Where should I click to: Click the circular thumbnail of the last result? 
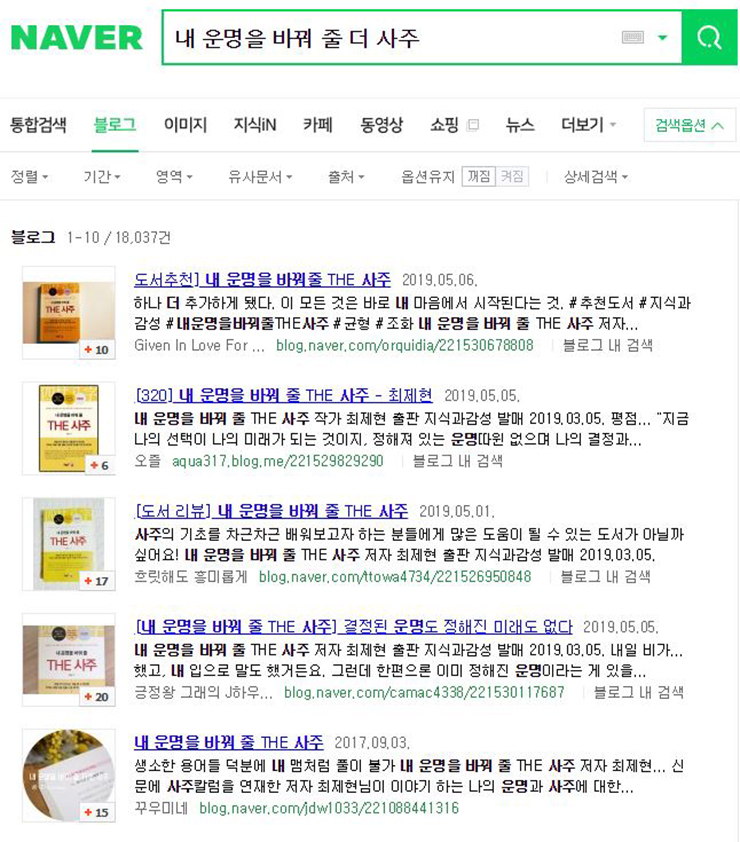click(69, 775)
